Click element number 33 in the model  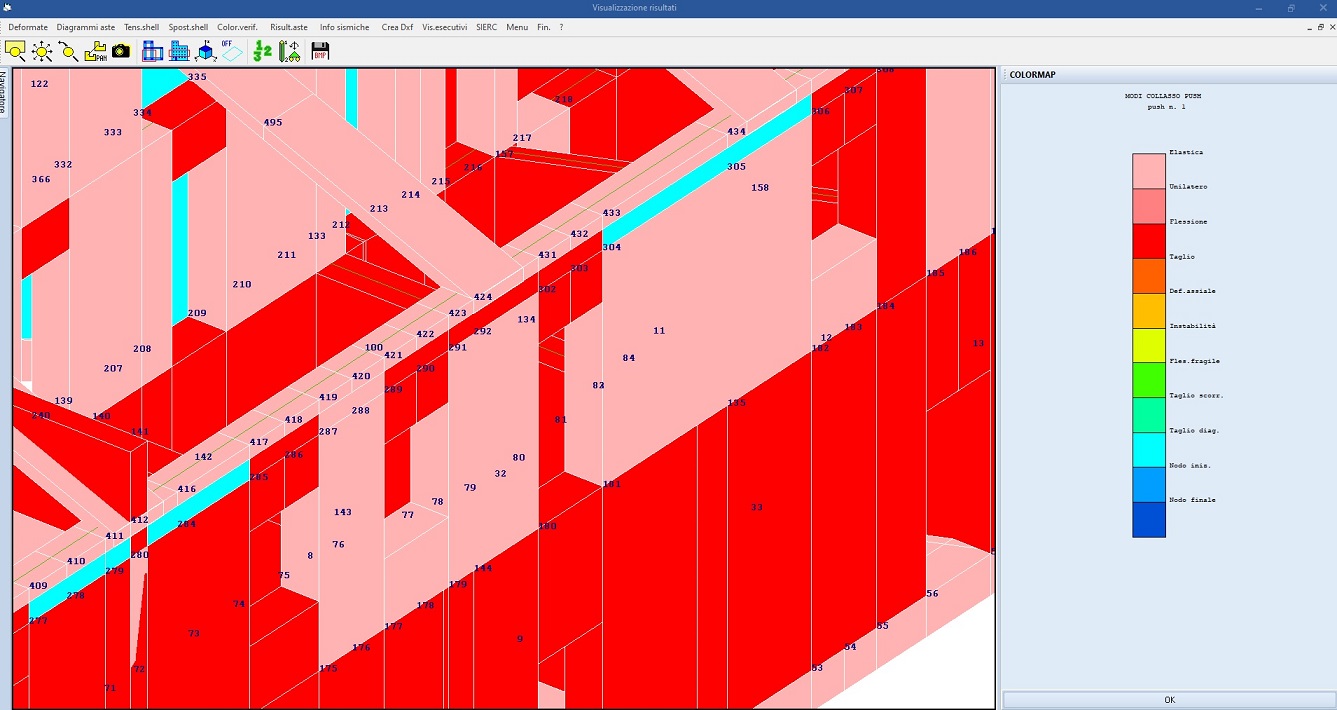tap(757, 508)
